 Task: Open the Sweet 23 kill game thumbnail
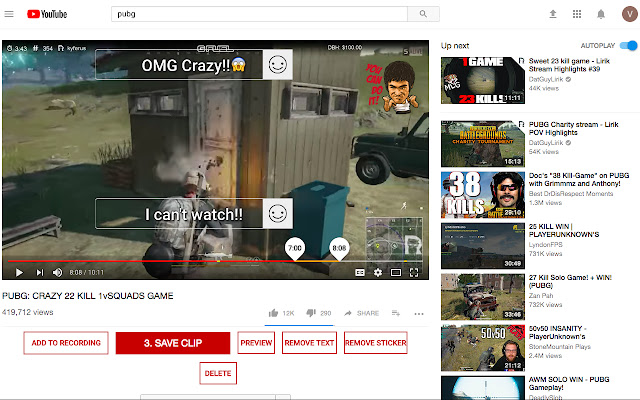(482, 80)
